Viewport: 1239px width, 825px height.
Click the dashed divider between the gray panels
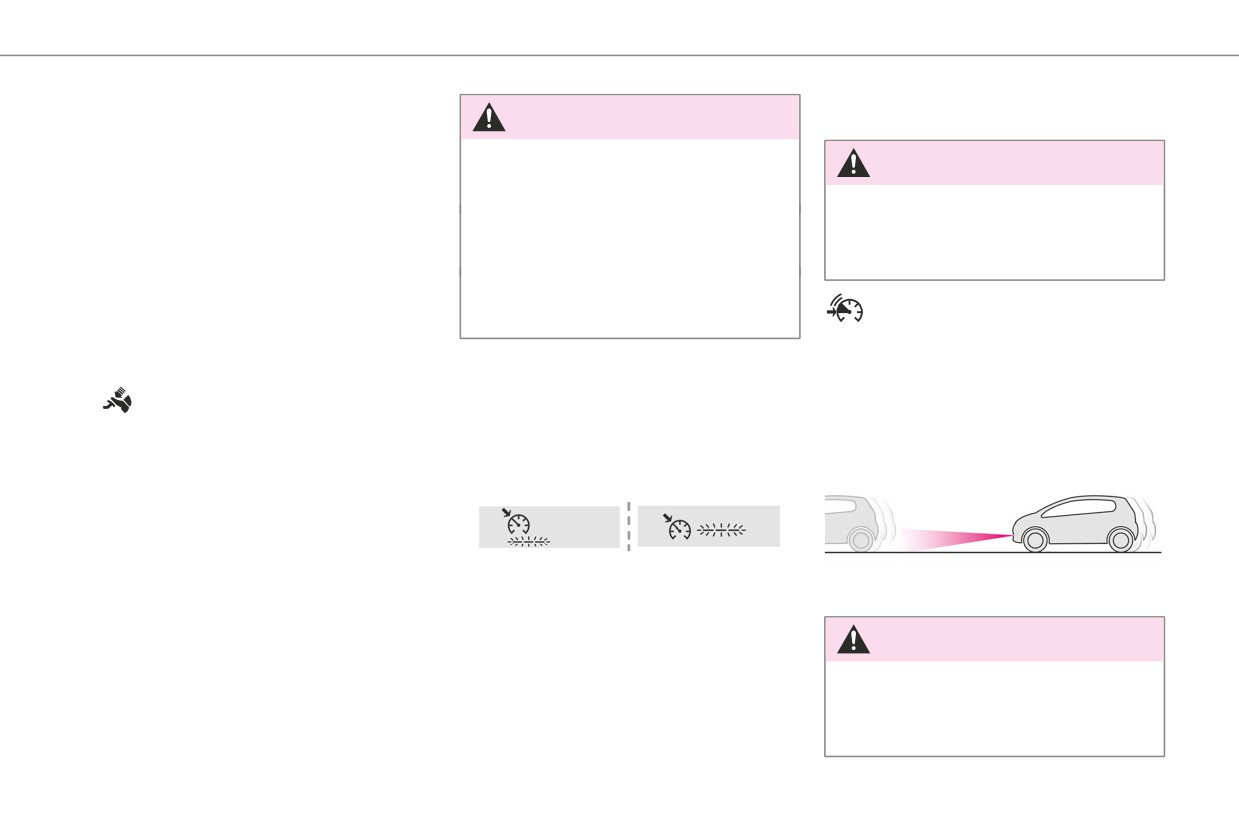(x=629, y=526)
